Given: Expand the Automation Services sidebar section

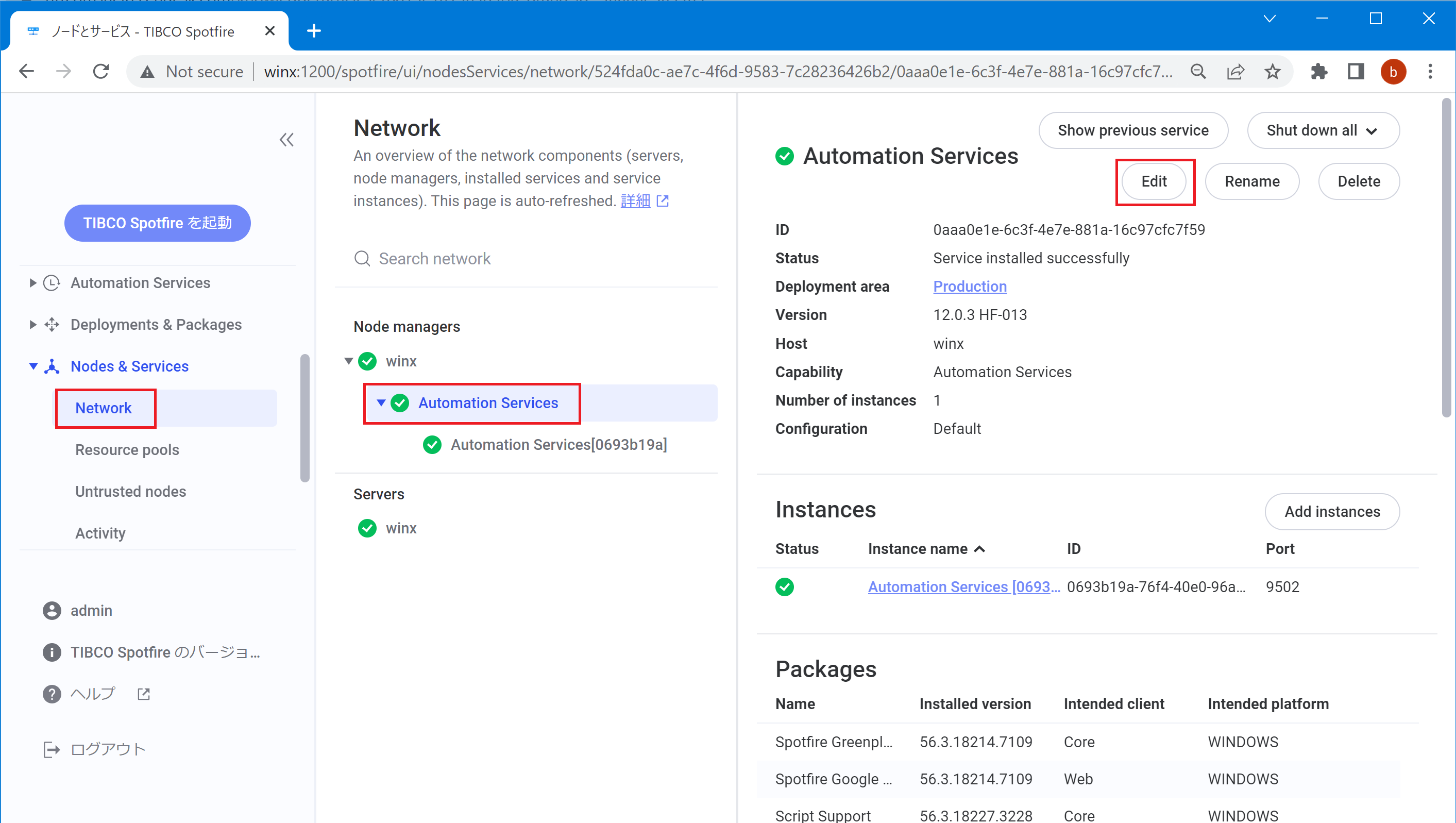Looking at the screenshot, I should click(33, 282).
